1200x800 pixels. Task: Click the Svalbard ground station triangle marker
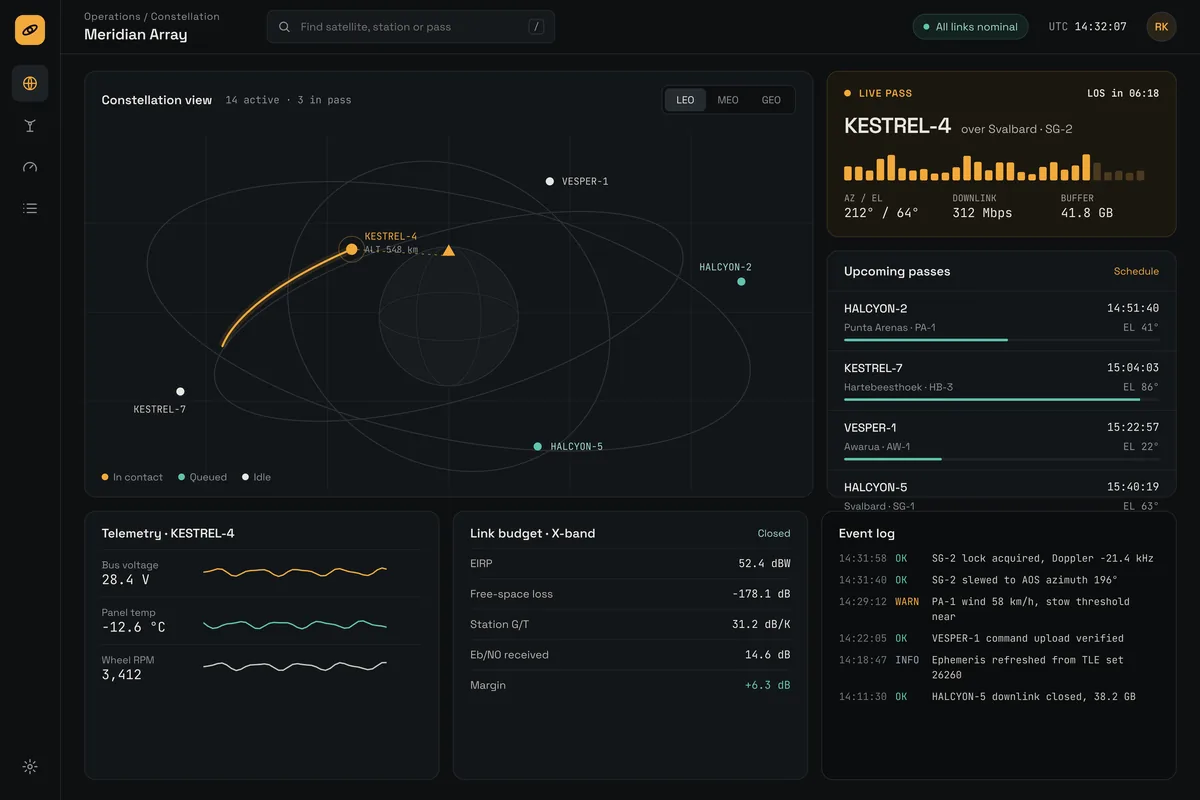[449, 250]
